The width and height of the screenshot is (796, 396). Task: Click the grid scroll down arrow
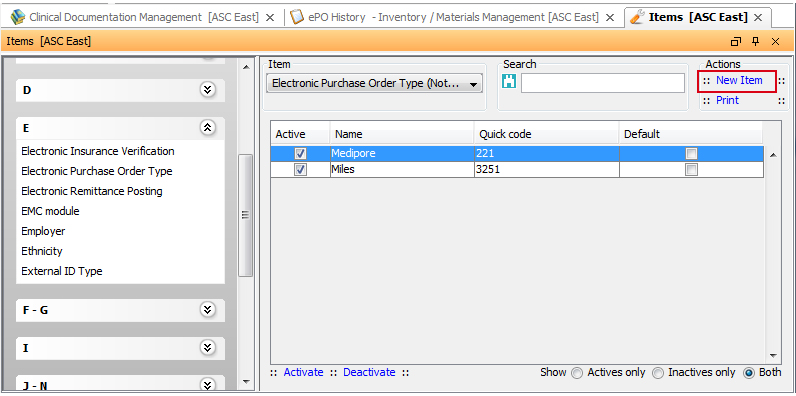click(773, 355)
